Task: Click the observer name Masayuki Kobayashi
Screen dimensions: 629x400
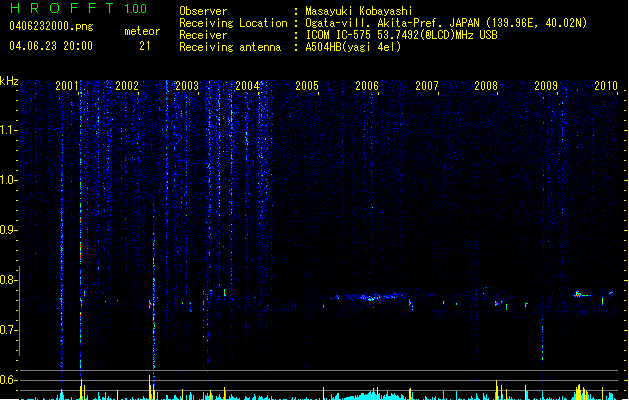Action: tap(359, 11)
